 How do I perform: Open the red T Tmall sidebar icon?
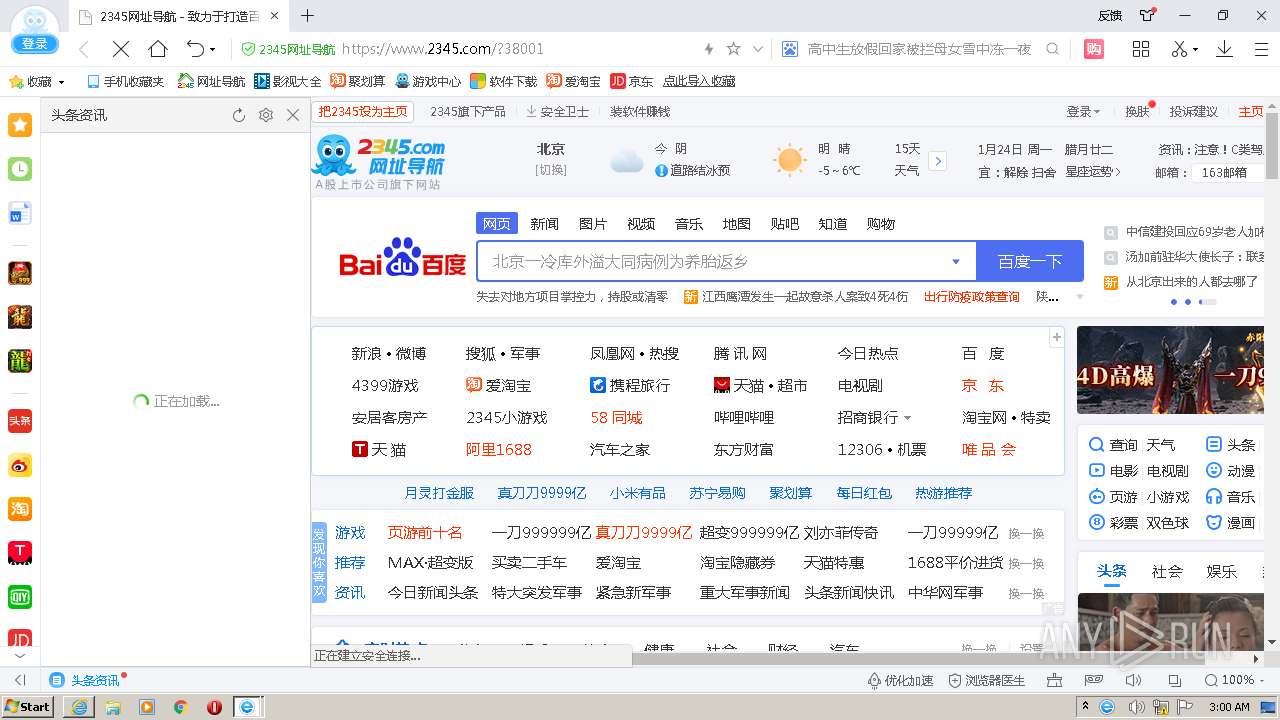click(20, 553)
